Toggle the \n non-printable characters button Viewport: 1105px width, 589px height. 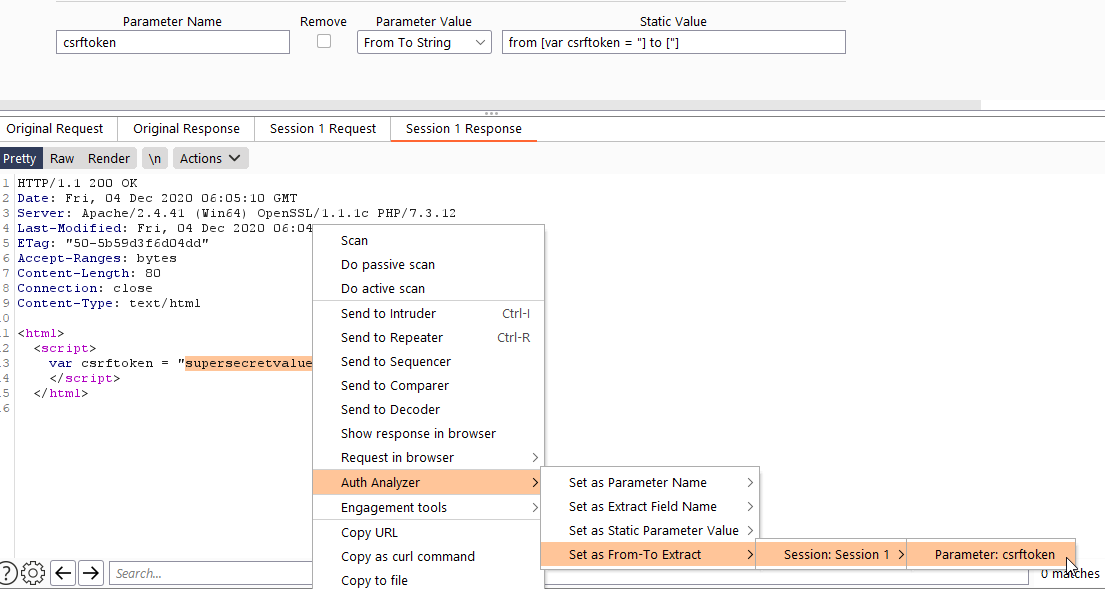(x=154, y=159)
